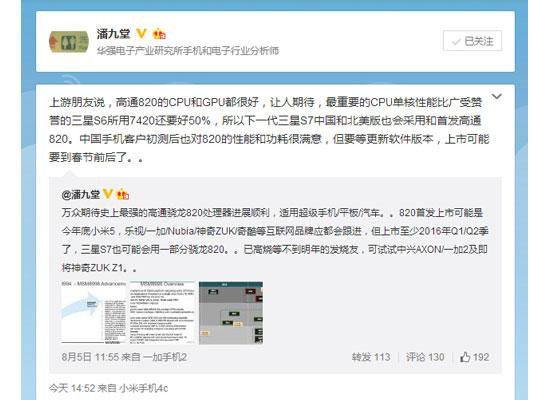The width and height of the screenshot is (550, 400).
Task: Click the analyst description under username
Action: pyautogui.click(x=188, y=51)
